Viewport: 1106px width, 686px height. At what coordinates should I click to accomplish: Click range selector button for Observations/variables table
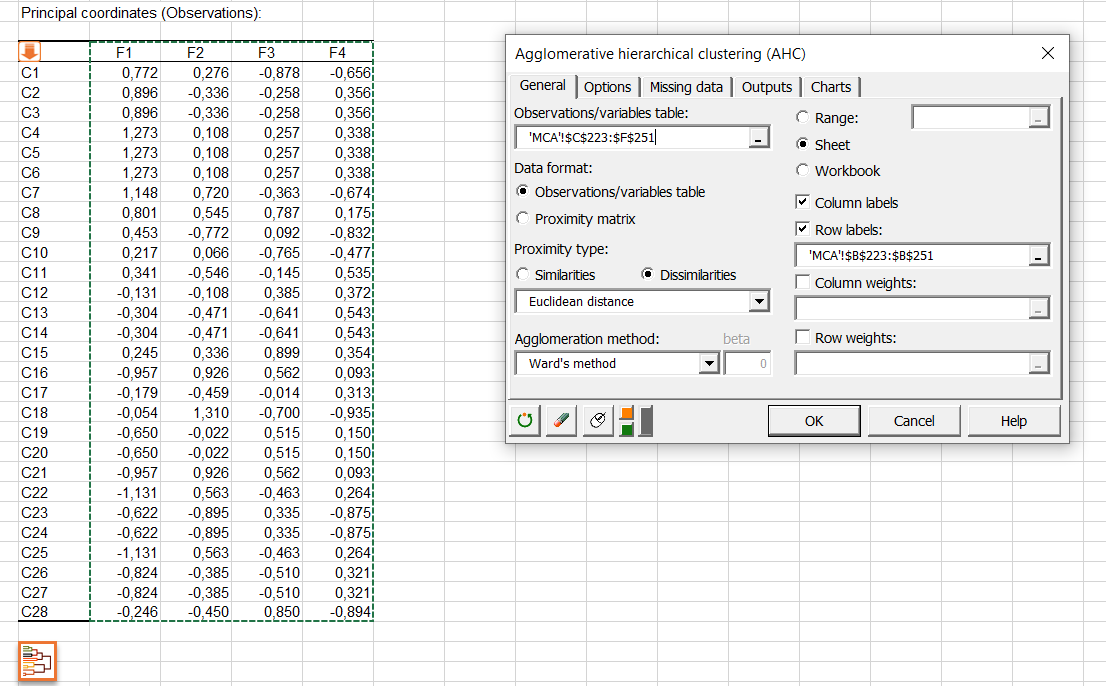(x=760, y=139)
